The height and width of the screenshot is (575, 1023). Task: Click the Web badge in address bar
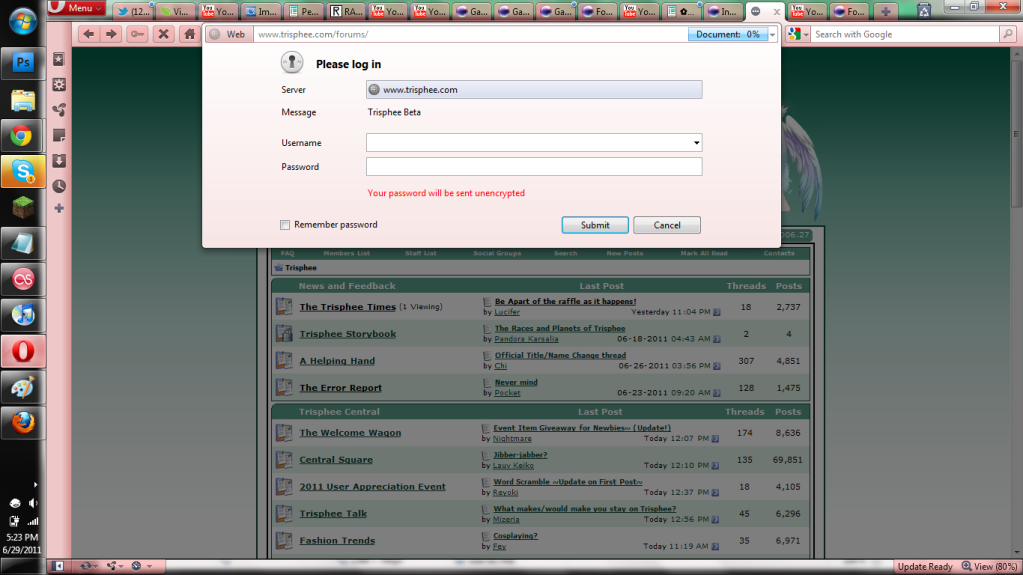coord(228,35)
